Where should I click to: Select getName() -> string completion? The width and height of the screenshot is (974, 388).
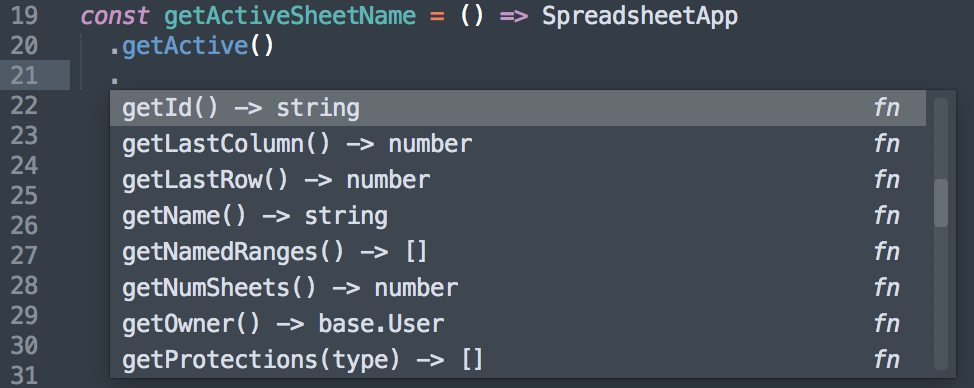(x=517, y=216)
